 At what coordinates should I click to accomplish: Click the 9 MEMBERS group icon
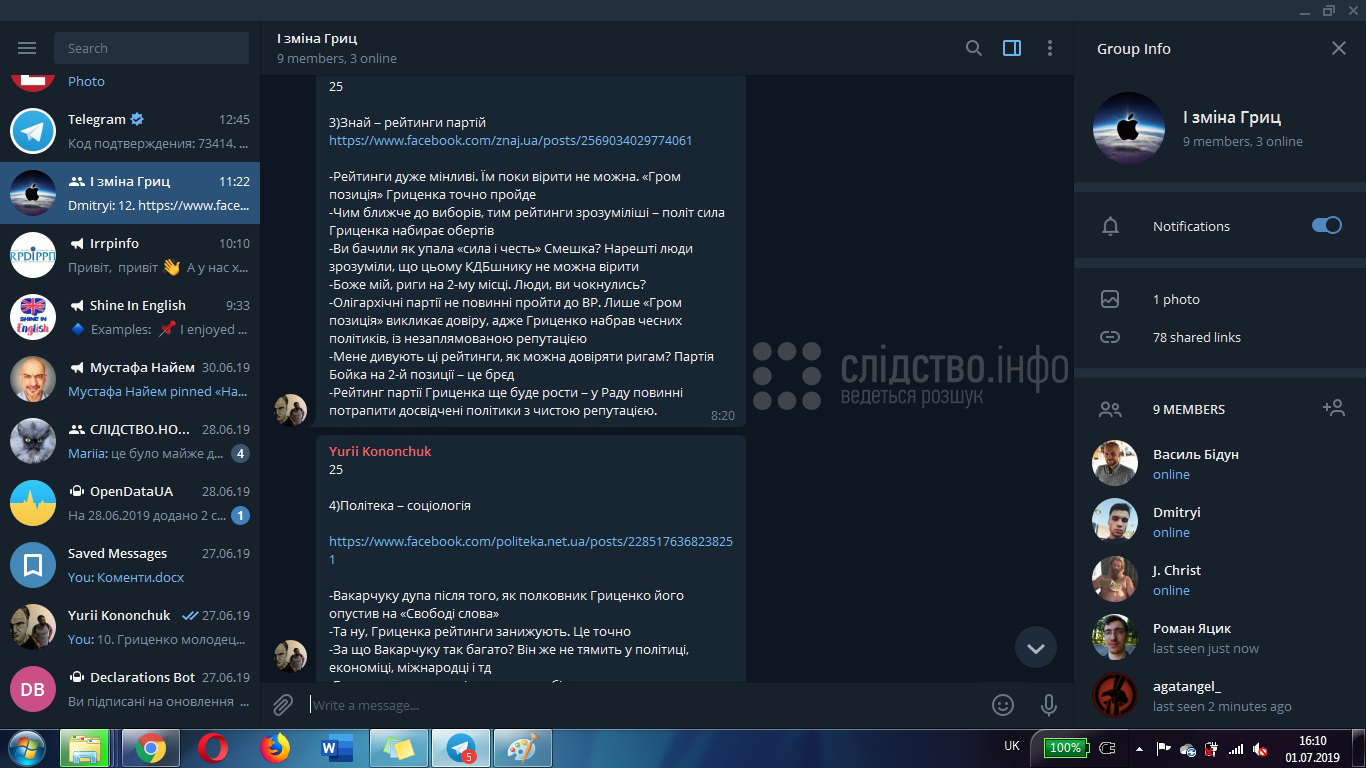pyautogui.click(x=1110, y=409)
